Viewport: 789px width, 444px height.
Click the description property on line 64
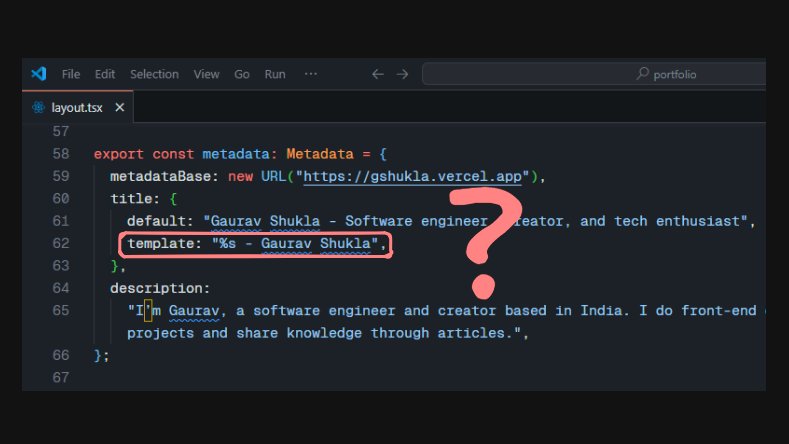pos(156,288)
